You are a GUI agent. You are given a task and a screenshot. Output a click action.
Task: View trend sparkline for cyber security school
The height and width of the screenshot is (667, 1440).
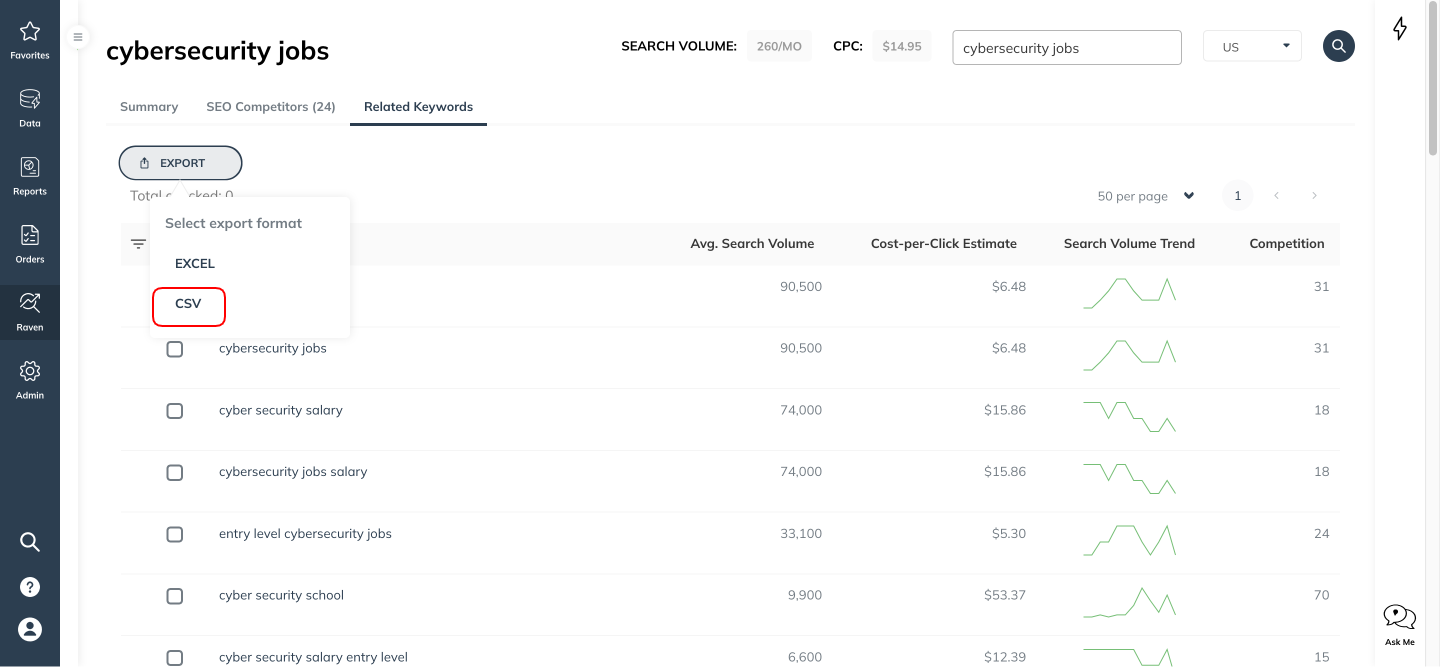(x=1130, y=601)
